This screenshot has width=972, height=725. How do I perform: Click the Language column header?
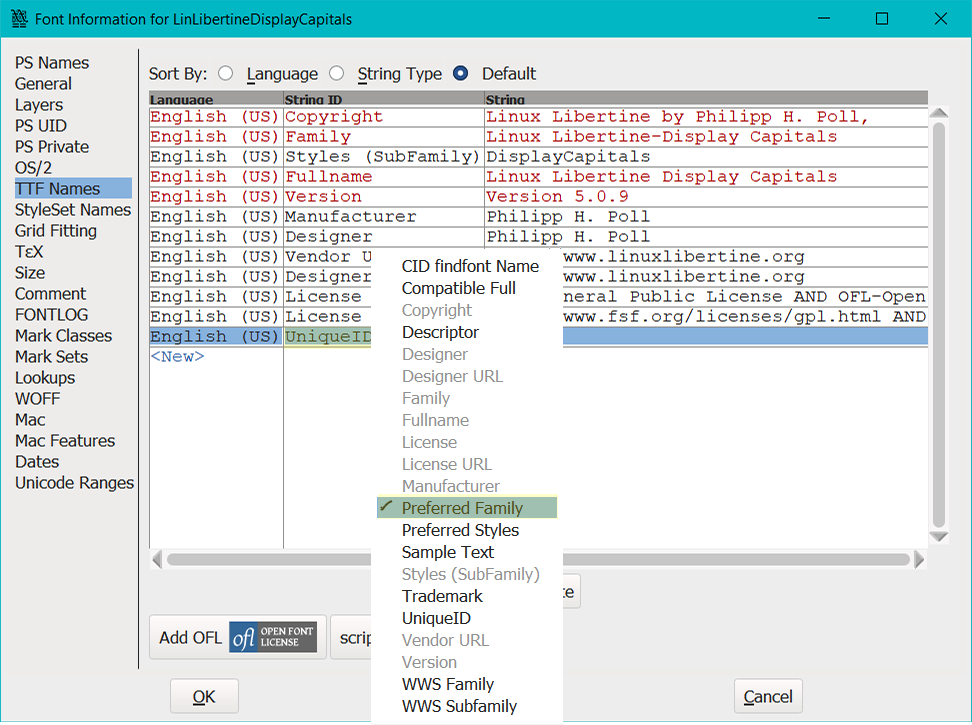click(x=216, y=99)
